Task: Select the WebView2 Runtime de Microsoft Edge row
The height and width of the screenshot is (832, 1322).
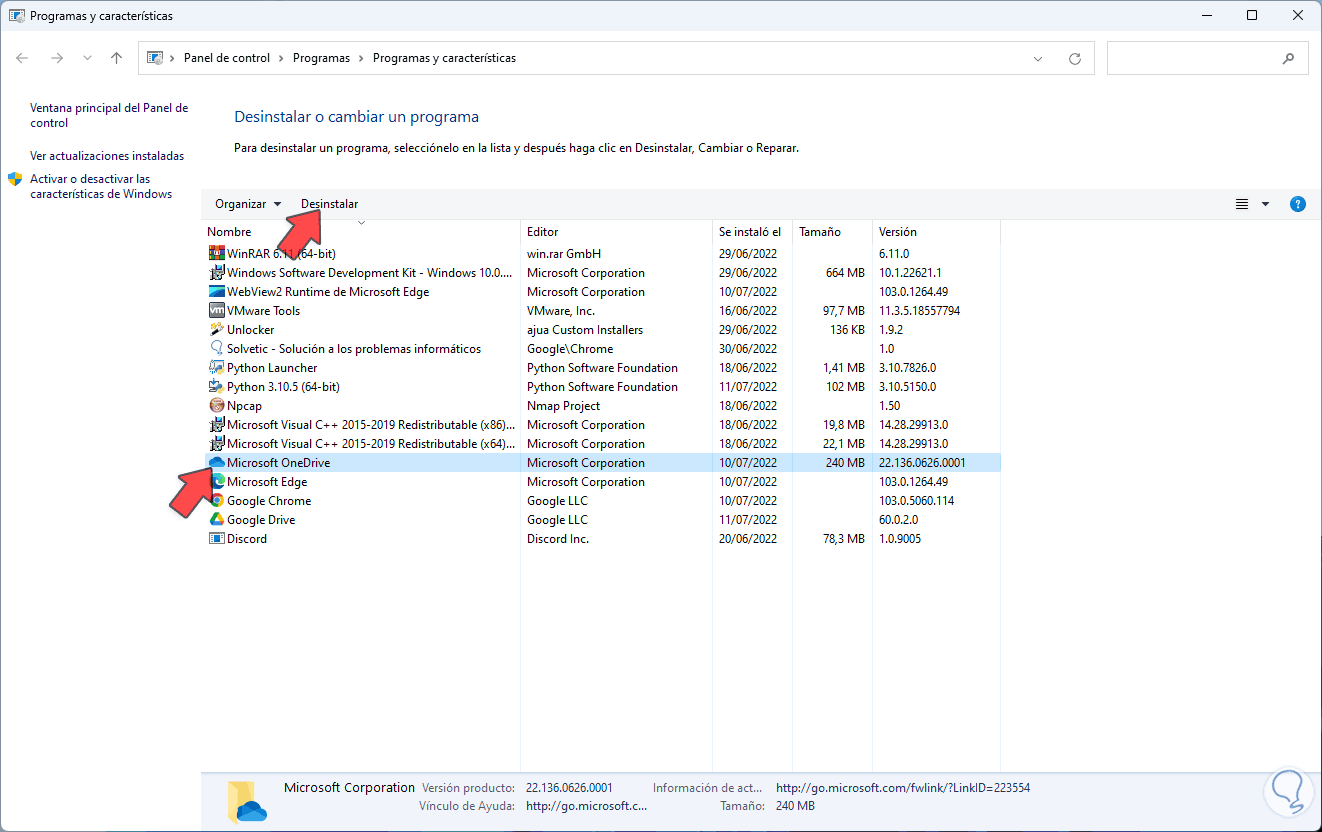Action: click(601, 292)
